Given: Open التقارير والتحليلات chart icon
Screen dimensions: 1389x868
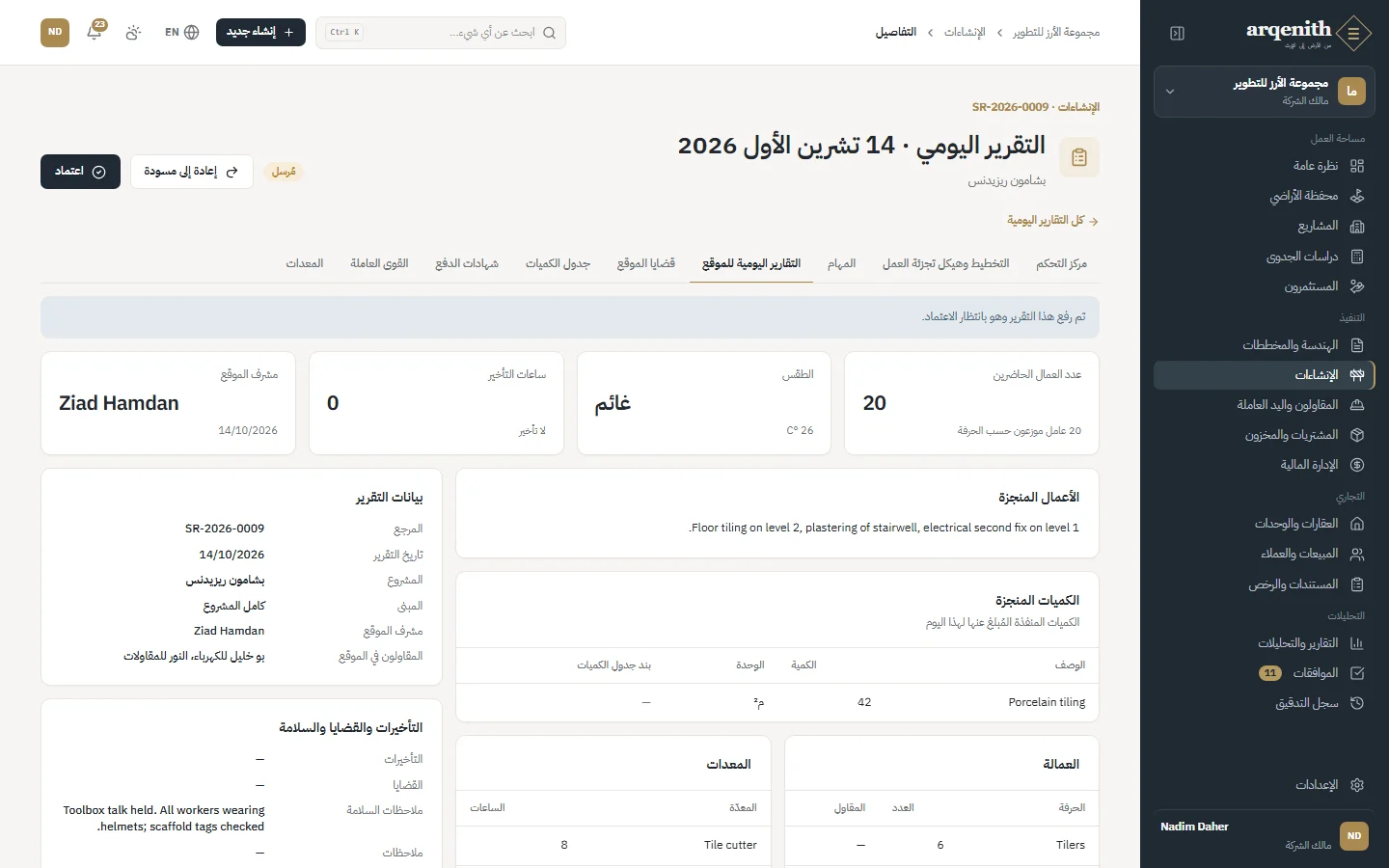Looking at the screenshot, I should coord(1357,643).
